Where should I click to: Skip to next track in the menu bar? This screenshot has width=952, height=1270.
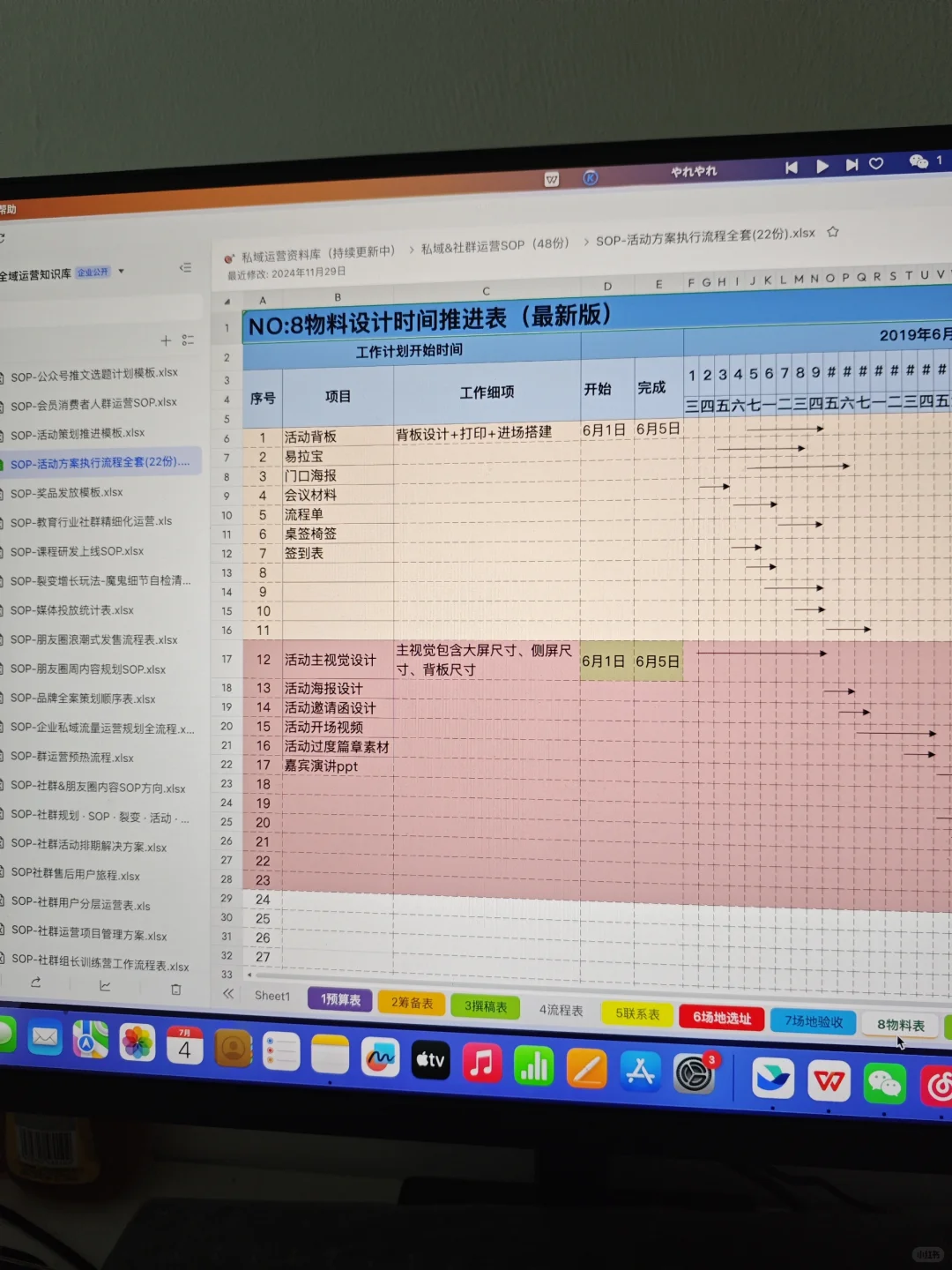pos(850,166)
